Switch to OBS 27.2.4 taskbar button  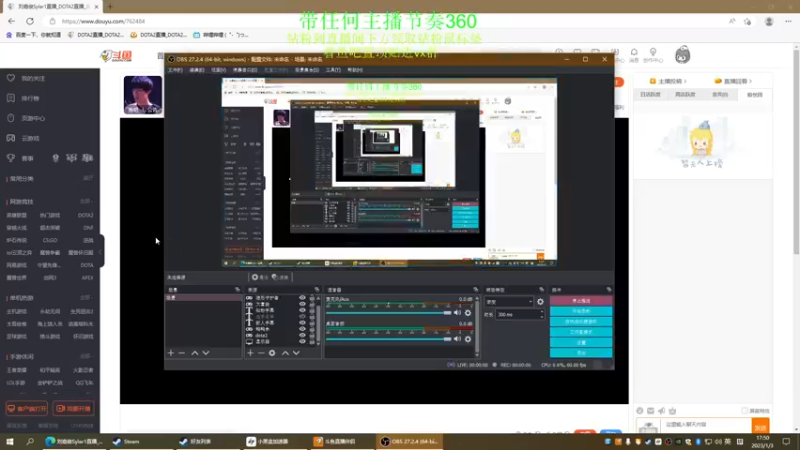410,441
